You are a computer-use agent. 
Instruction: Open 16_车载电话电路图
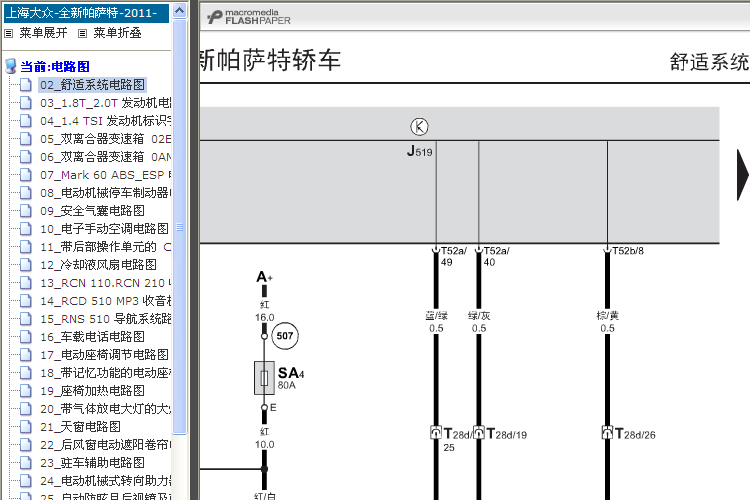[x=92, y=337]
